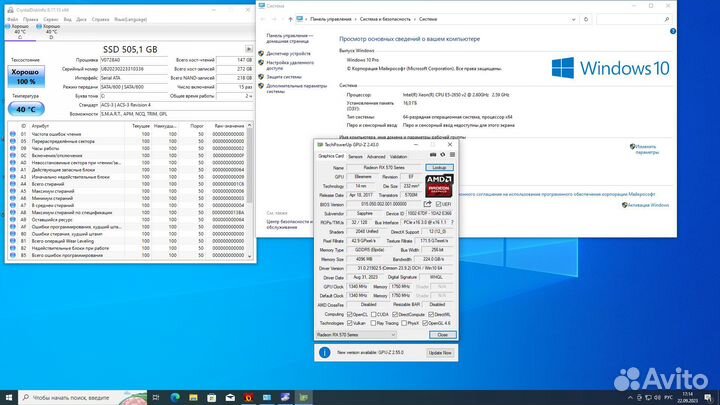
Task: Open the Mail app from the taskbar
Action: coord(230,397)
